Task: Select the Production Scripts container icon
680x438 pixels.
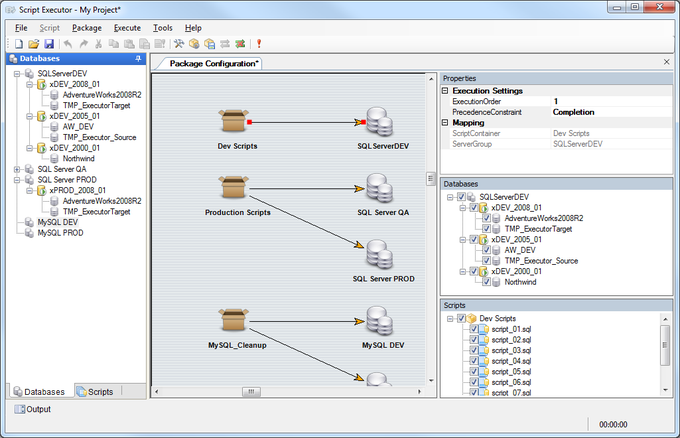Action: pyautogui.click(x=232, y=188)
